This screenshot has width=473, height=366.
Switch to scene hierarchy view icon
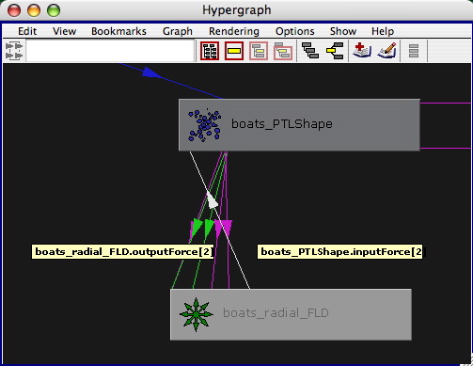click(310, 51)
